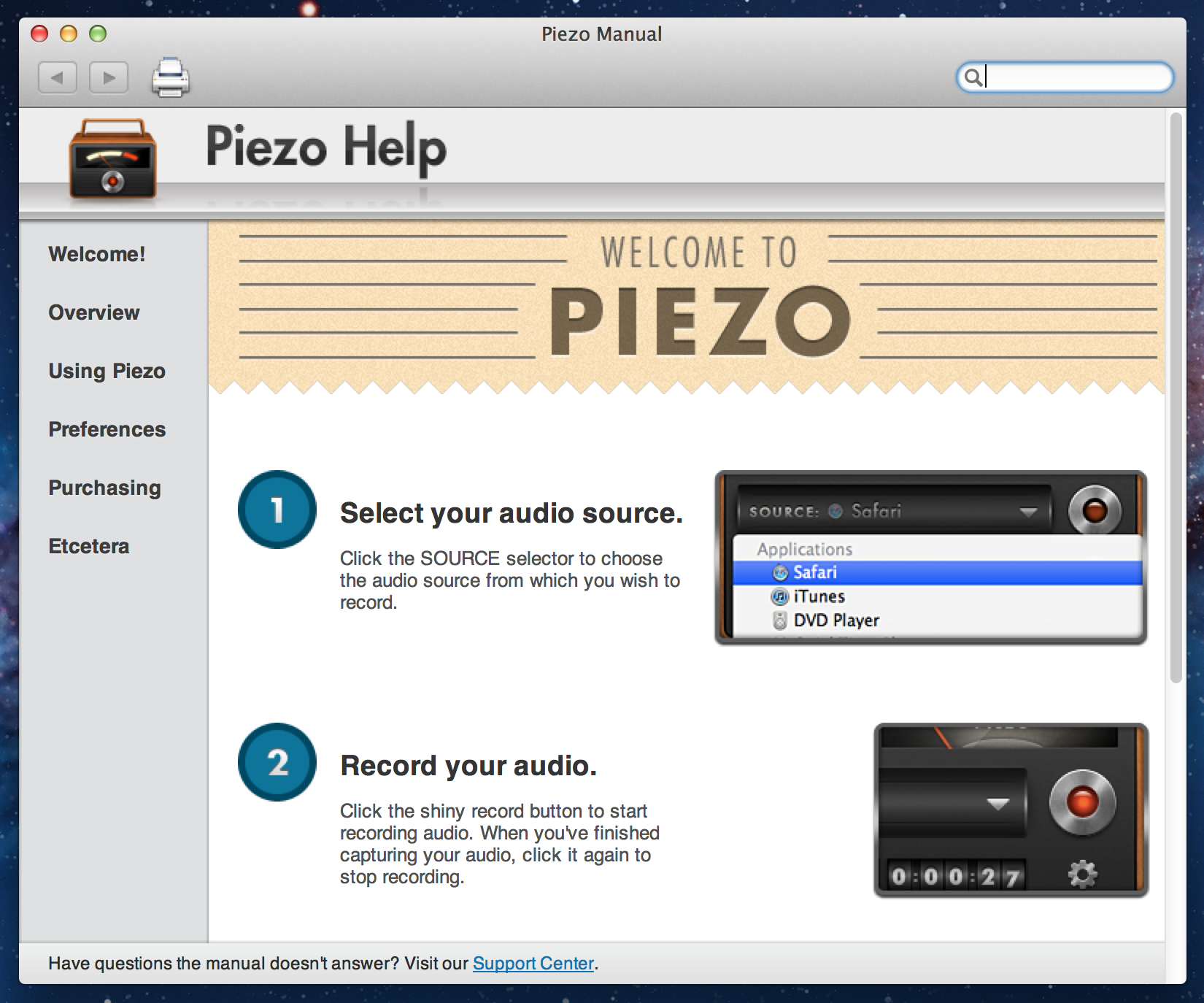Image resolution: width=1204 pixels, height=1003 pixels.
Task: Click the gear settings icon in recorder image
Action: (1082, 874)
